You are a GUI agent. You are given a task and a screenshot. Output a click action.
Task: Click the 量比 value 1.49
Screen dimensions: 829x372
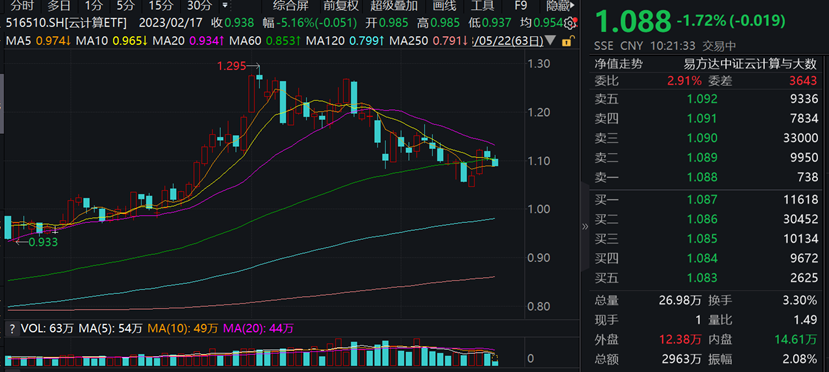805,320
